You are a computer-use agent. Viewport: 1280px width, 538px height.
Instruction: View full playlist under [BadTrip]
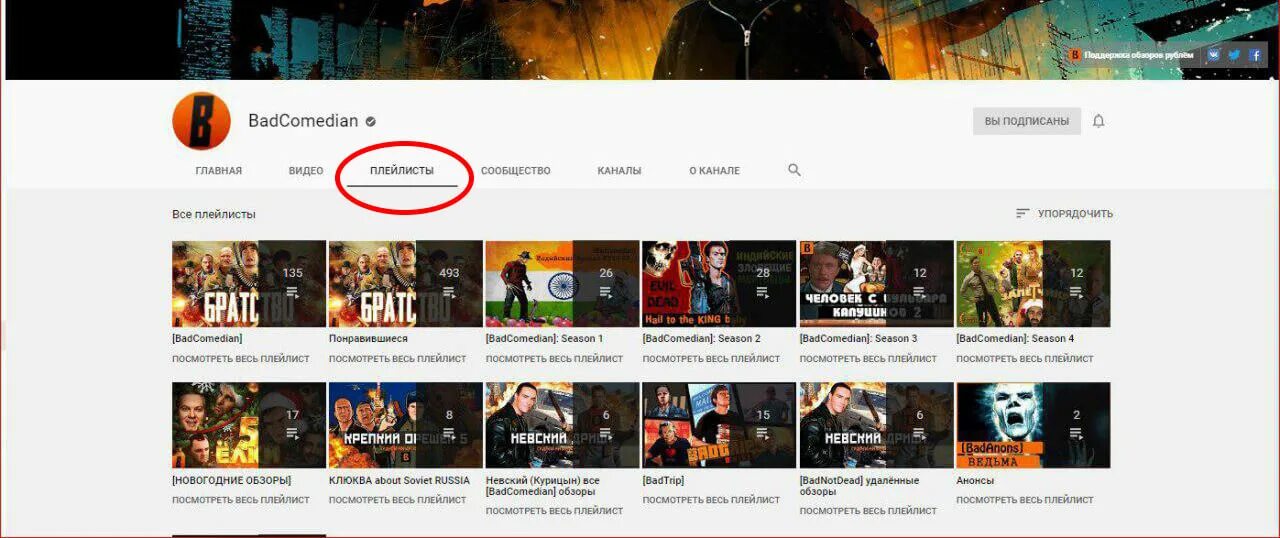coord(711,500)
